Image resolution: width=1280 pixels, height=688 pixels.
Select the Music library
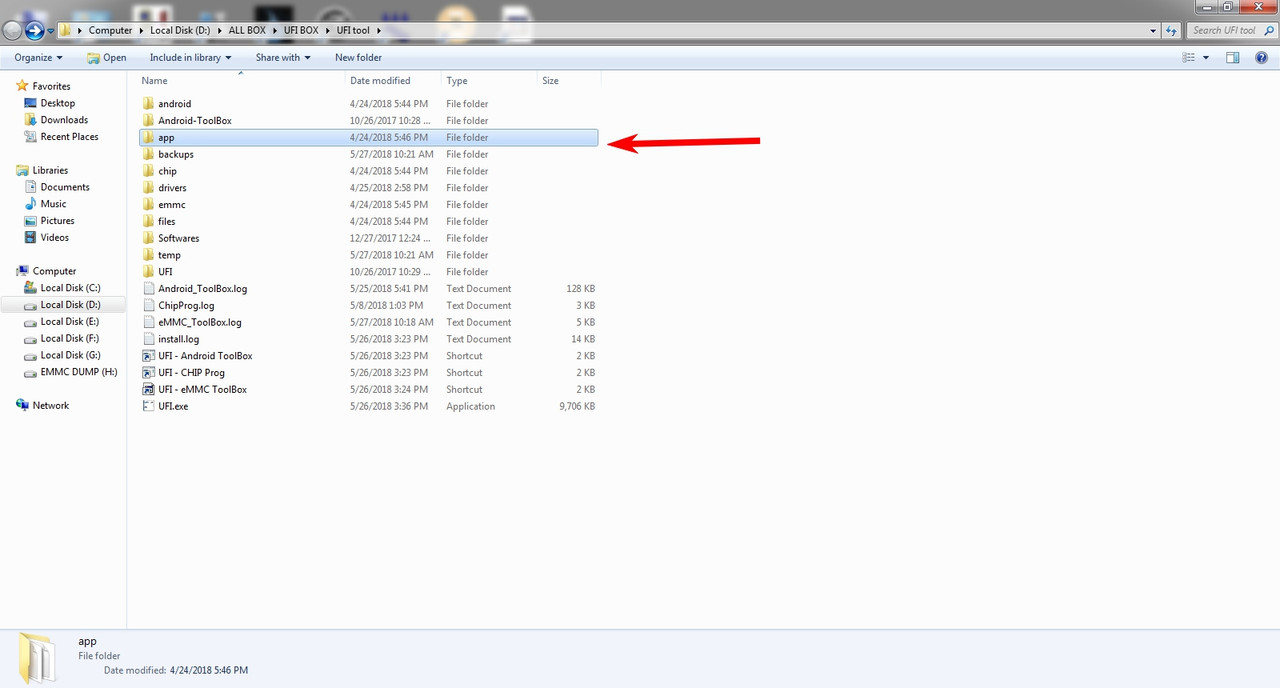coord(53,204)
